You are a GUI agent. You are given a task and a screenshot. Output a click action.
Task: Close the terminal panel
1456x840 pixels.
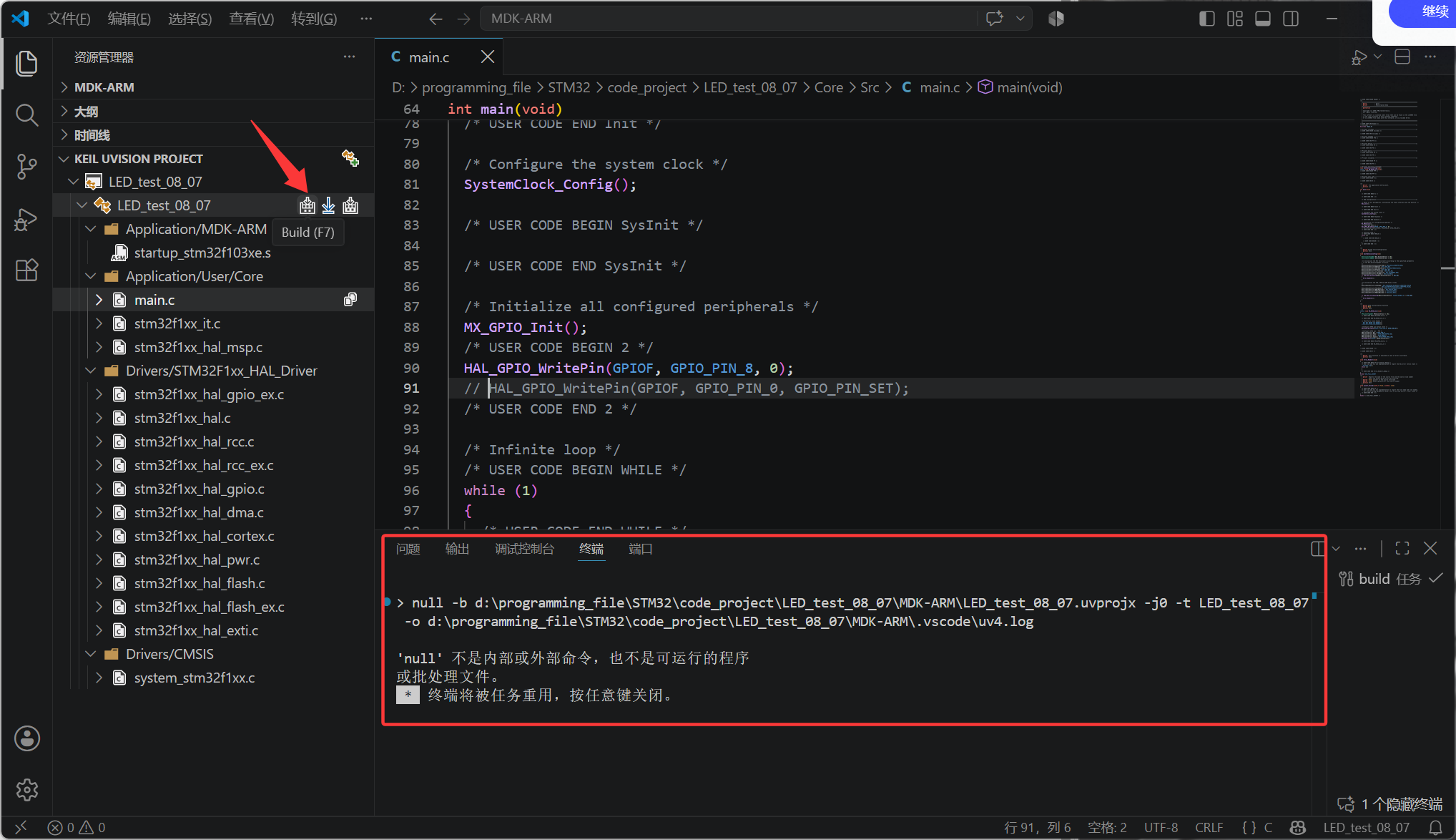point(1430,549)
